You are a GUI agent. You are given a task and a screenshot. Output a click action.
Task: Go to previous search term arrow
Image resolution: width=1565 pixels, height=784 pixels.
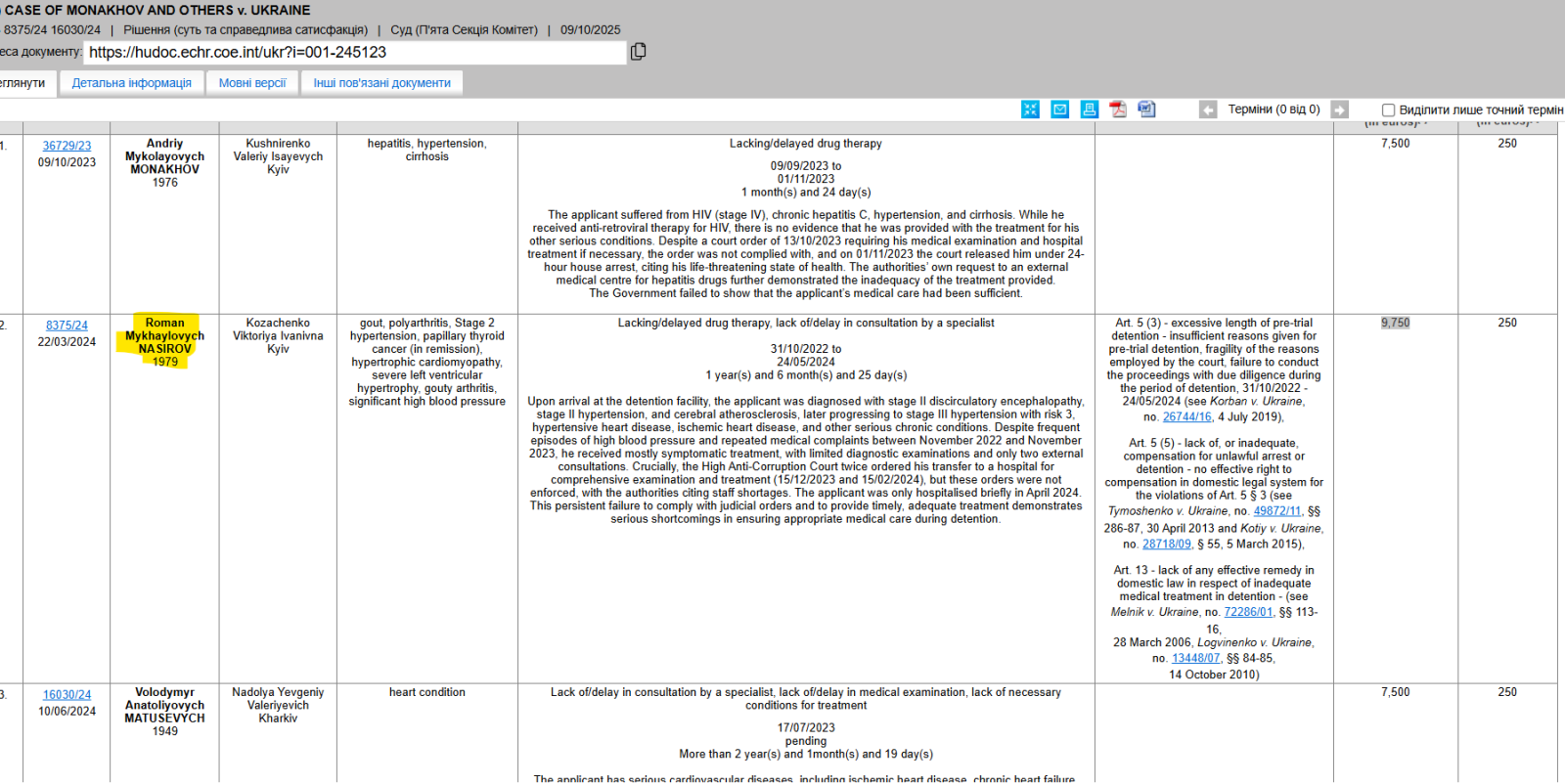[1208, 109]
